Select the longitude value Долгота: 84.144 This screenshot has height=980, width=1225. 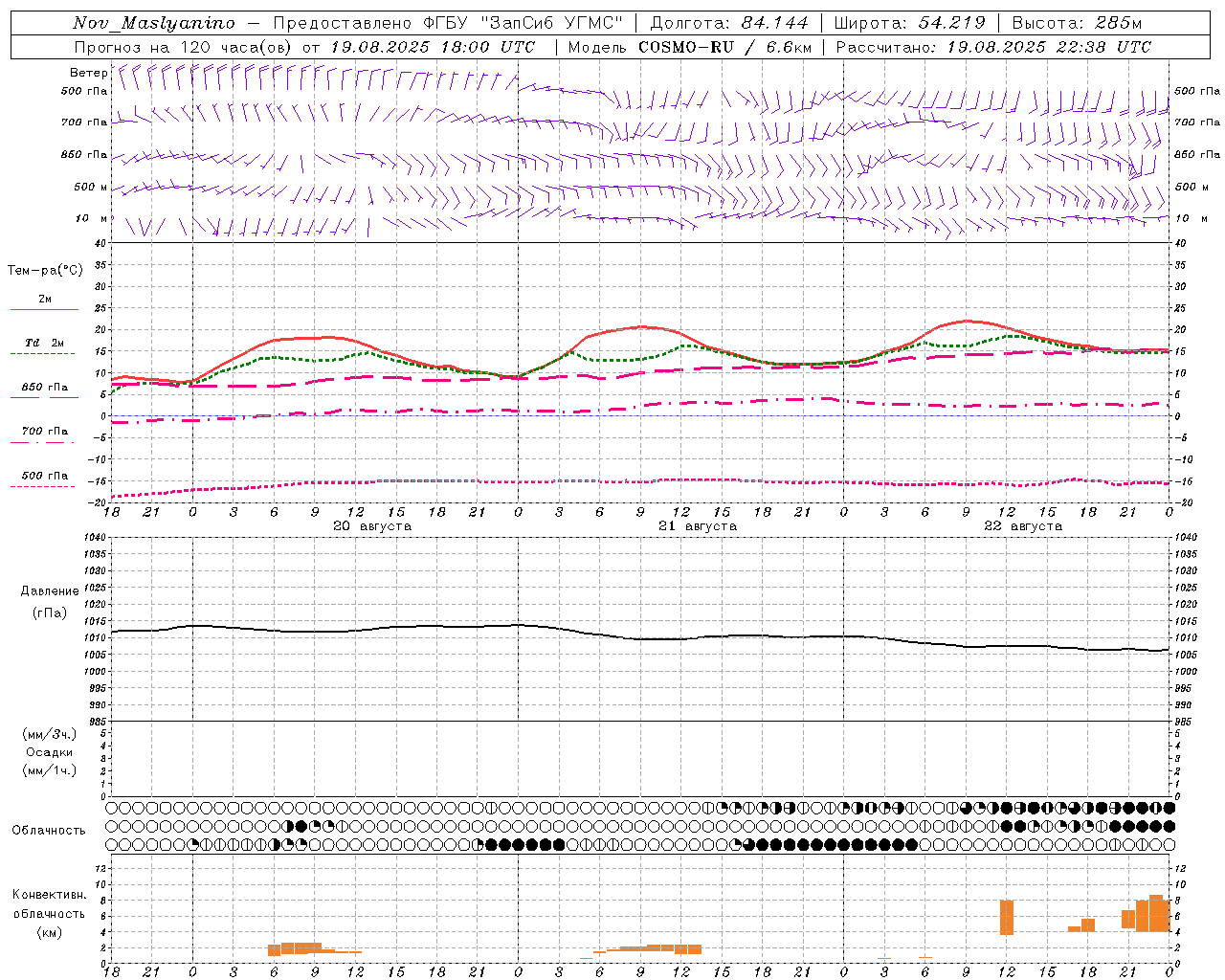tap(729, 23)
